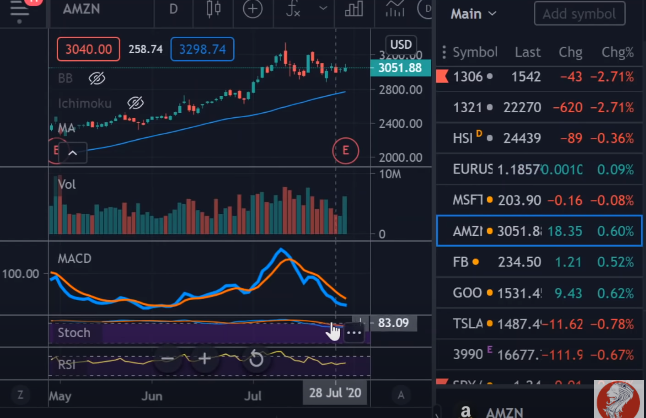This screenshot has height=418, width=646.
Task: Select the MA indicator label
Action: coord(66,128)
